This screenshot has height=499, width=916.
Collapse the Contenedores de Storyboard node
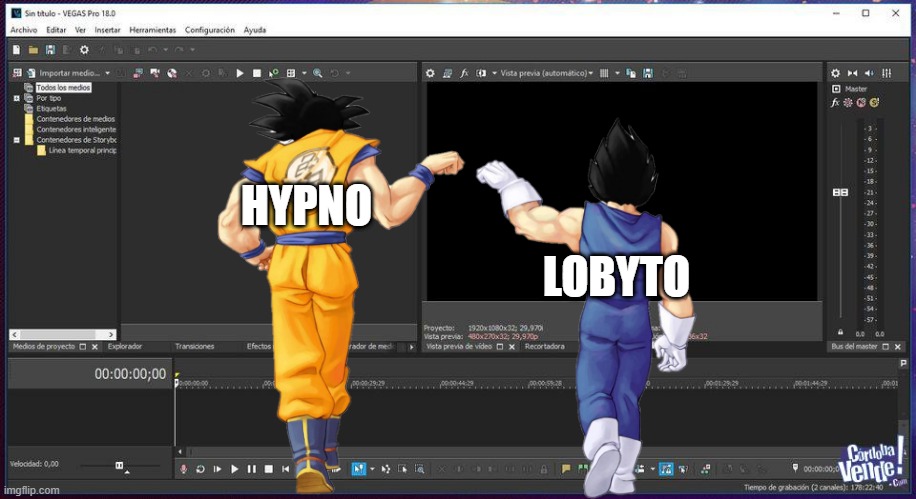(x=16, y=140)
